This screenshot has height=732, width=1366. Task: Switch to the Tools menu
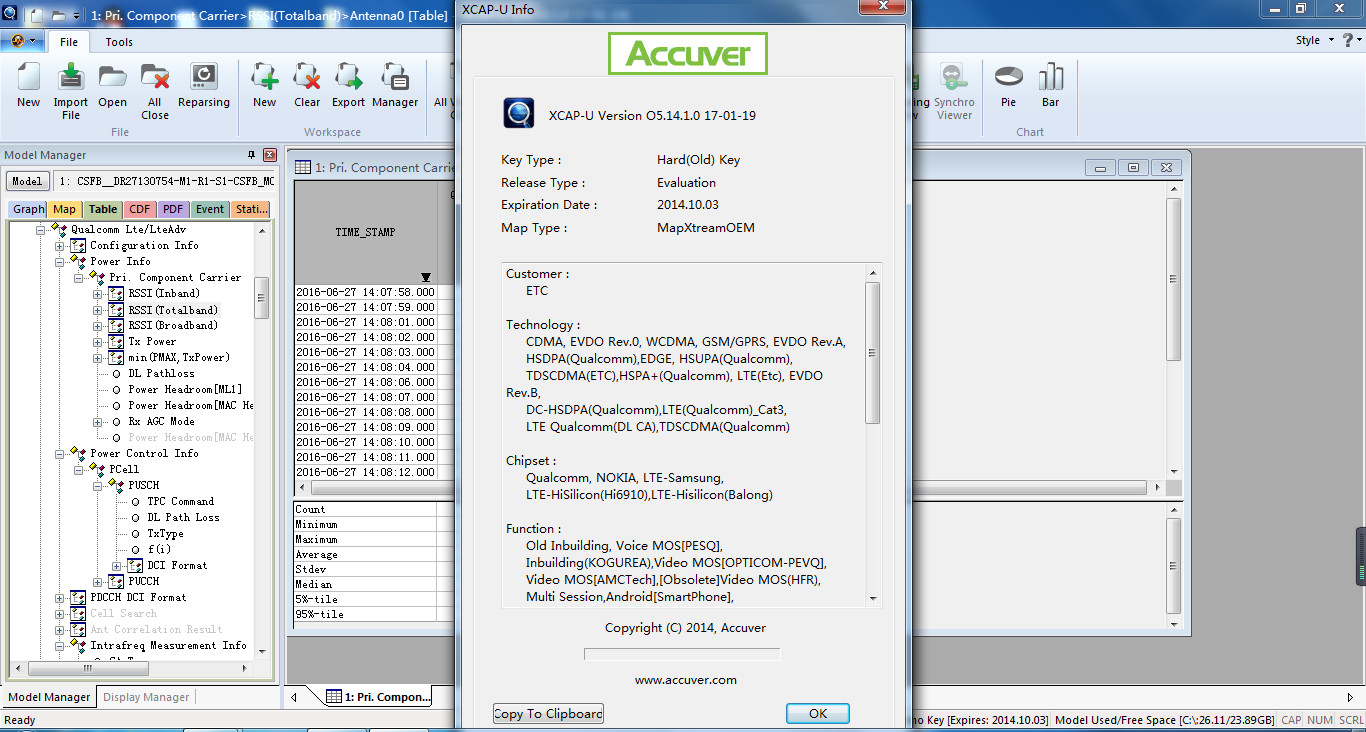pos(119,42)
